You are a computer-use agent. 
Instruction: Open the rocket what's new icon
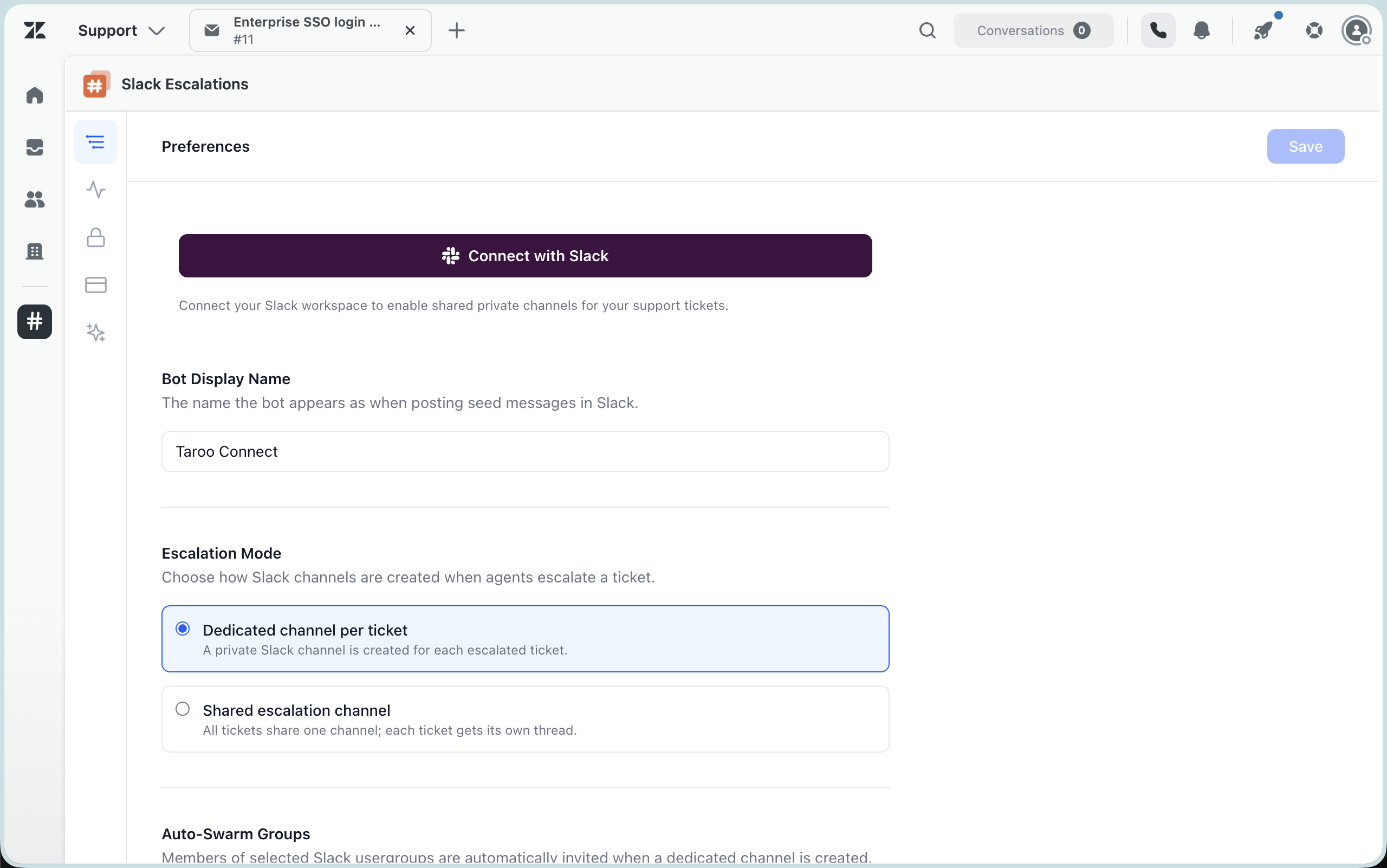[x=1263, y=30]
